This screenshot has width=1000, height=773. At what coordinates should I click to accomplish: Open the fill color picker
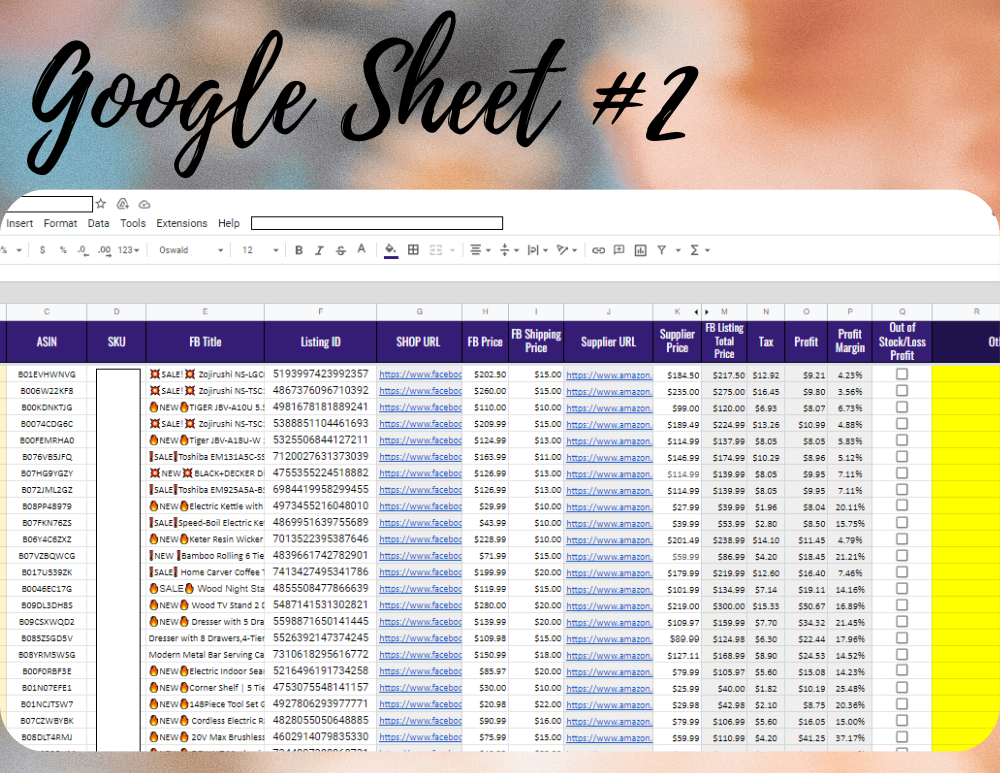click(391, 250)
